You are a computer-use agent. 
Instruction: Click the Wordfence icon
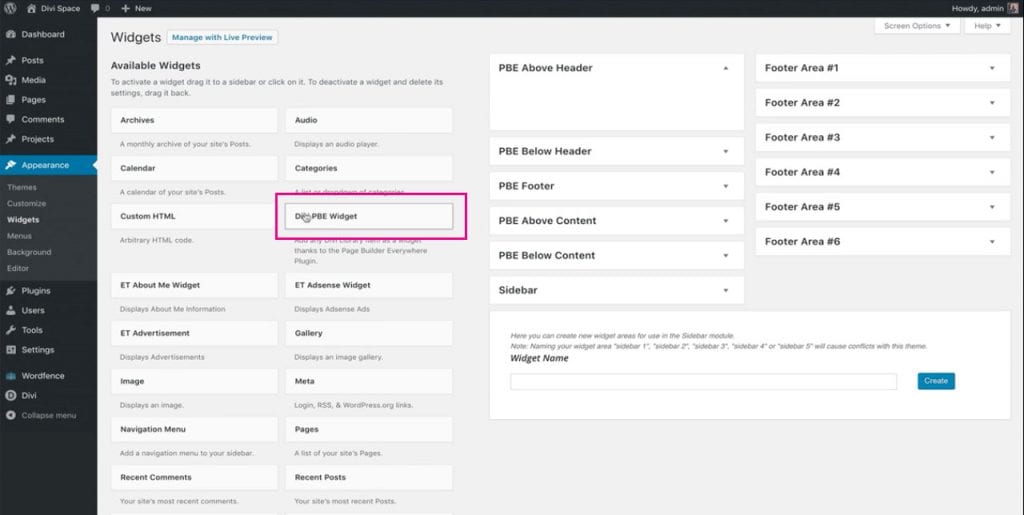[11, 376]
